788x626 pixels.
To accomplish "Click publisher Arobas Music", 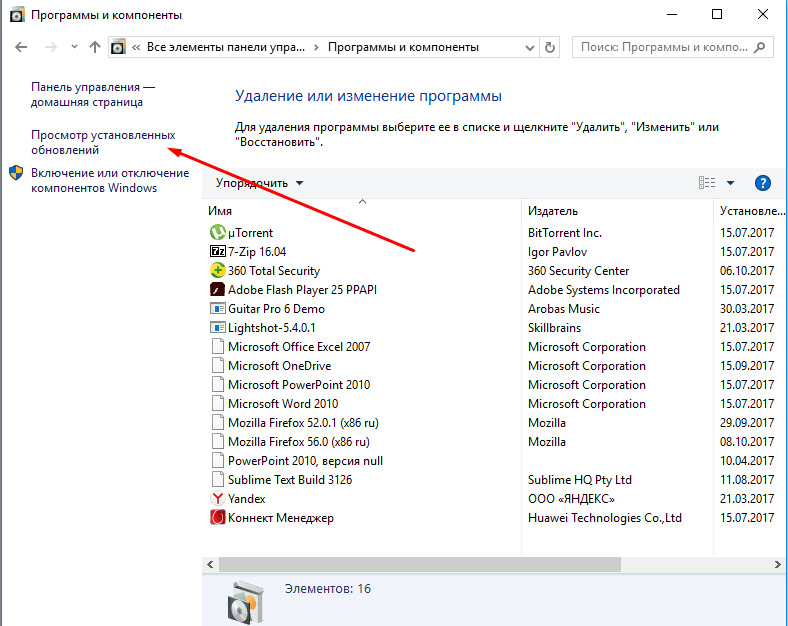I will point(563,309).
